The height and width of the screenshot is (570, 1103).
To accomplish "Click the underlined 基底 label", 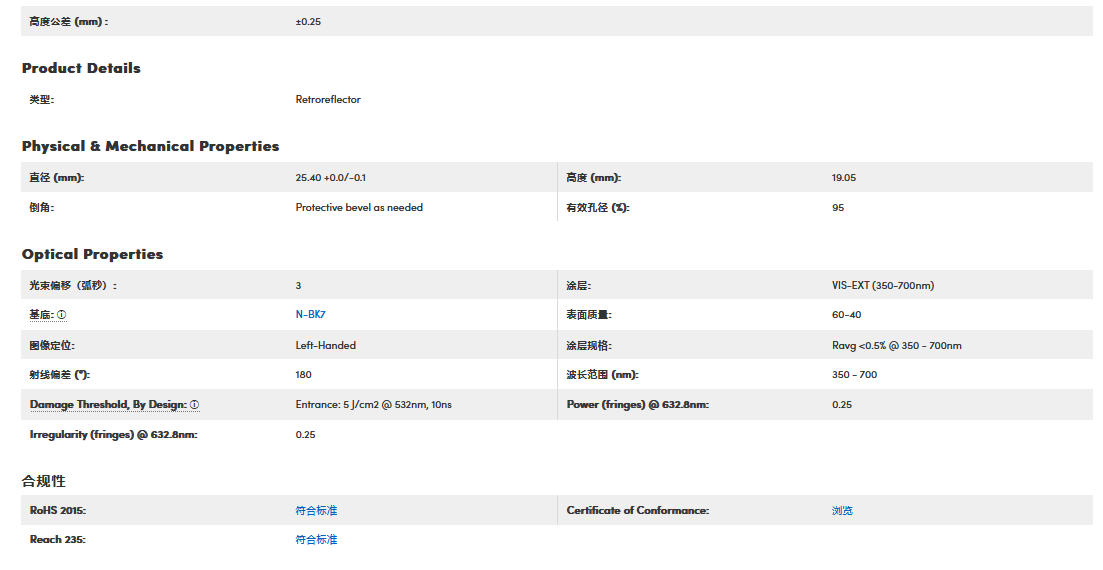I will 41,315.
